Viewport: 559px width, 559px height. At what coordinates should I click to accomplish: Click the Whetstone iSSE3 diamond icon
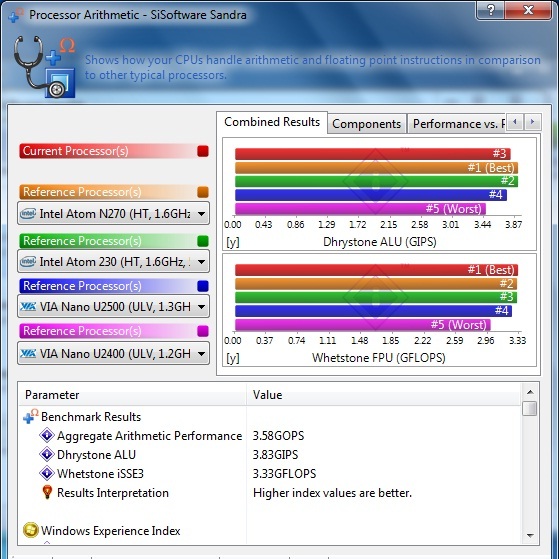pyautogui.click(x=46, y=473)
